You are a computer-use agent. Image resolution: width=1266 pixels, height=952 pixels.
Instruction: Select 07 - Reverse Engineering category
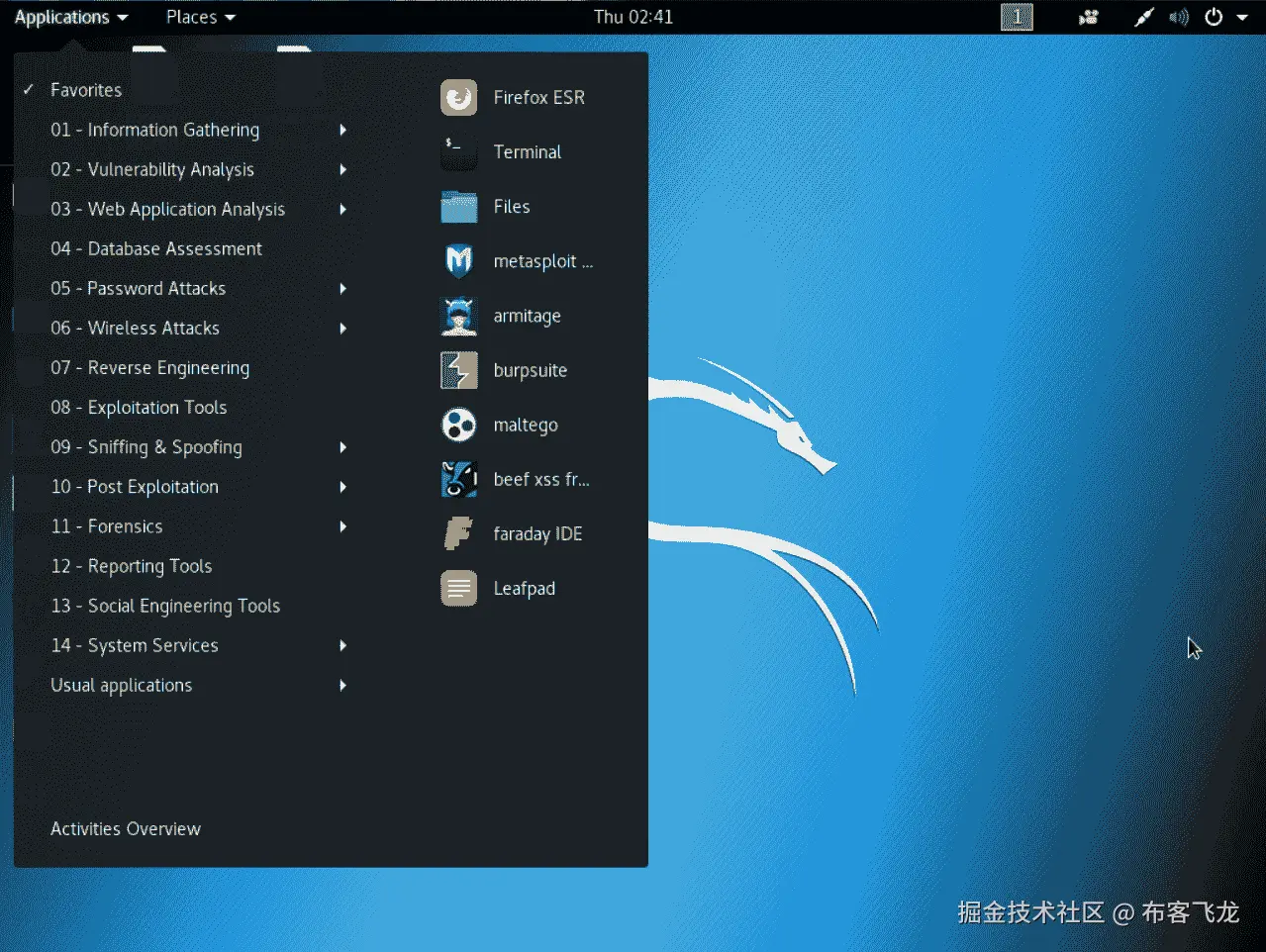[150, 368]
